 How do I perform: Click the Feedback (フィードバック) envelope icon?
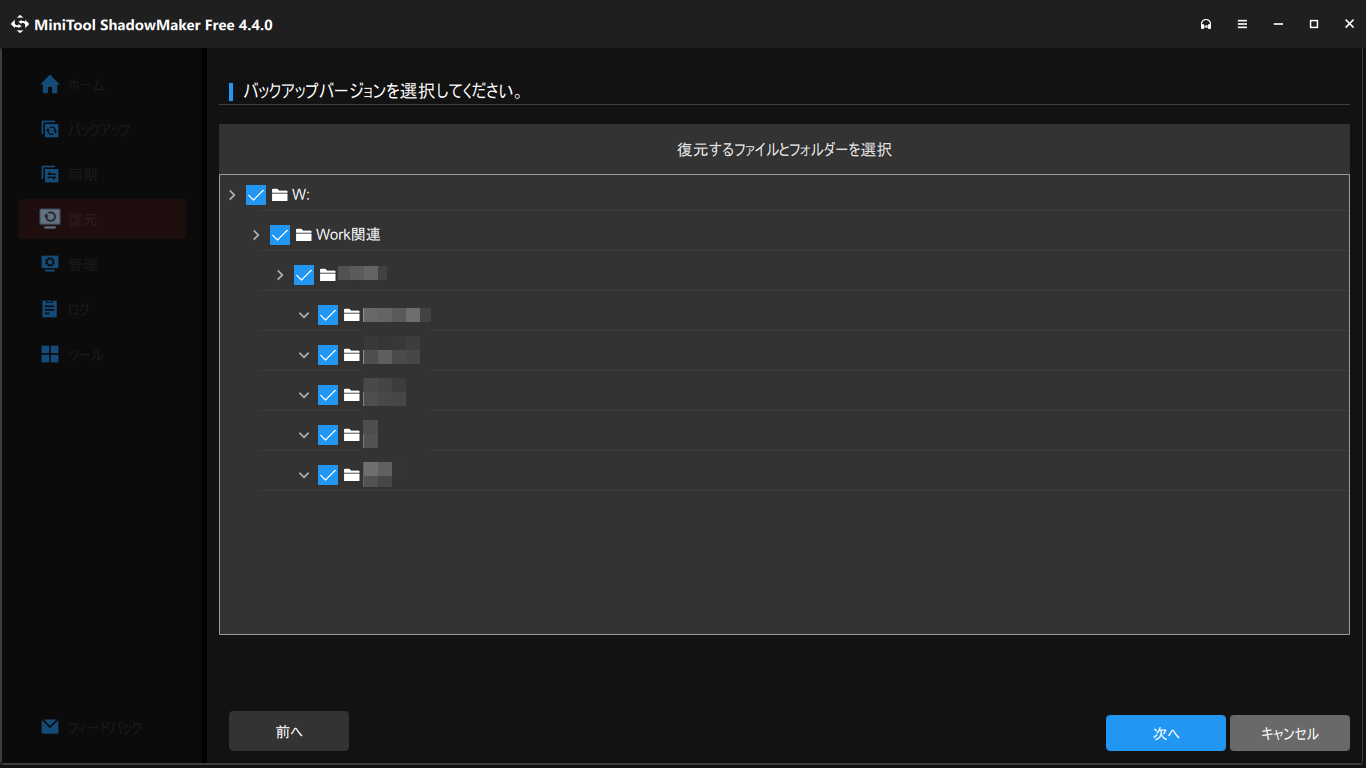point(50,727)
